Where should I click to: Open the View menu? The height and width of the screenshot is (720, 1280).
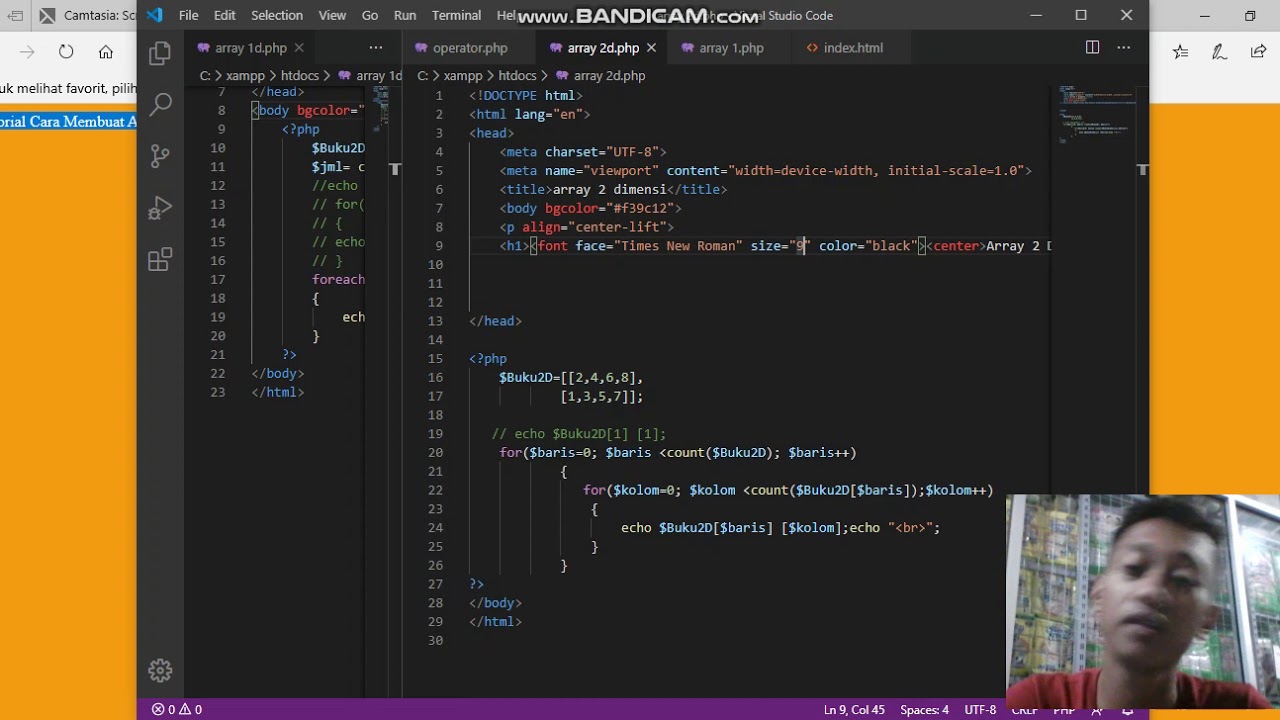[x=332, y=15]
